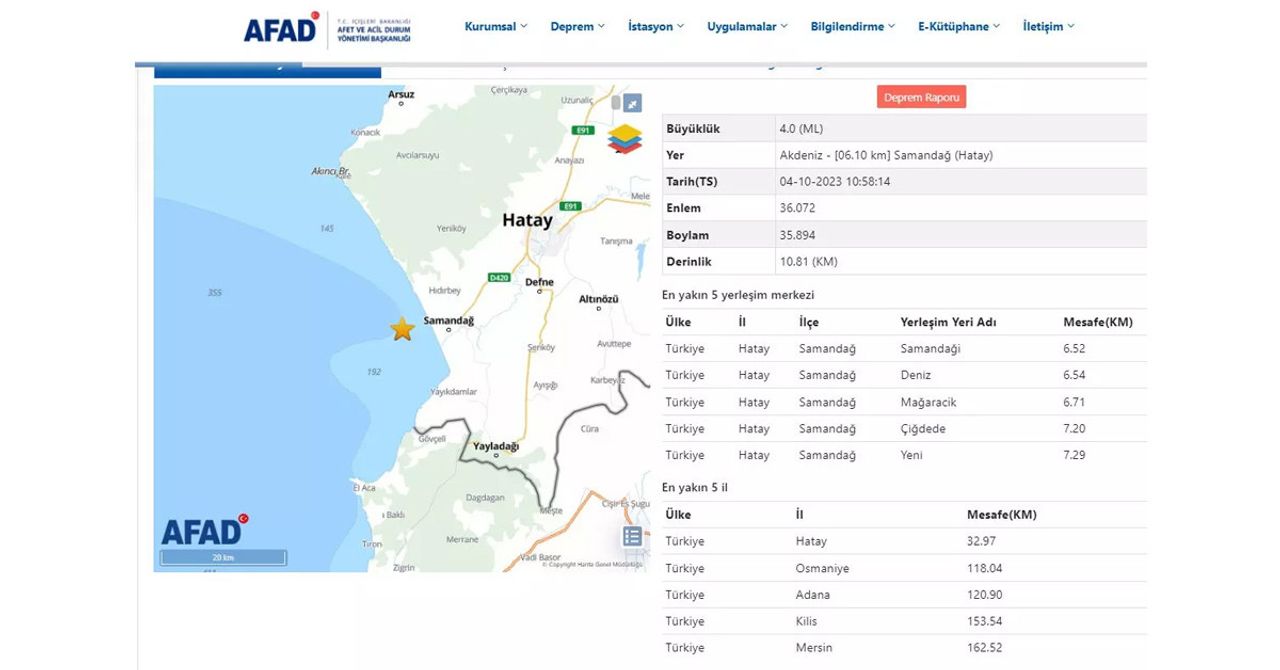Click the 7.29 distance value
Image resolution: width=1280 pixels, height=670 pixels.
(x=1074, y=455)
